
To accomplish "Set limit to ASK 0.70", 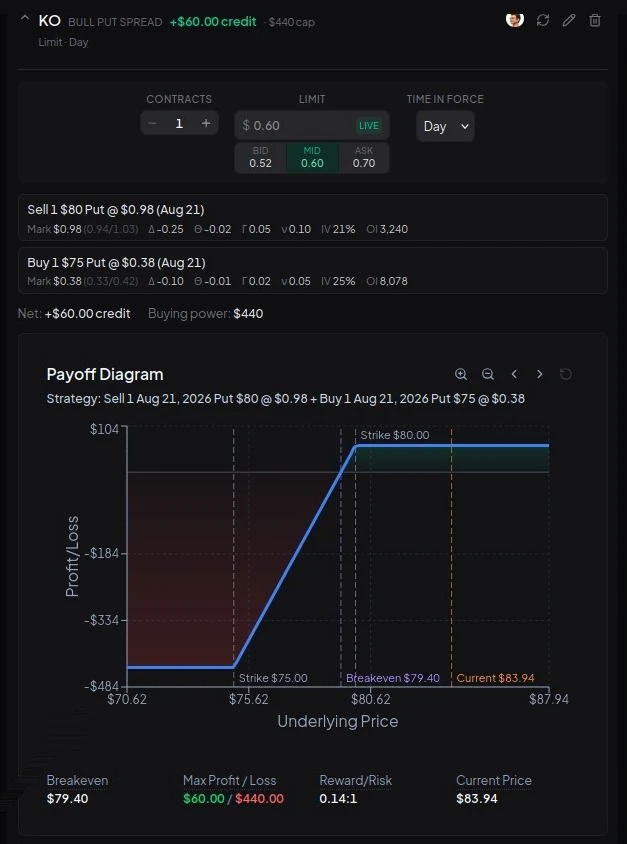I will (x=364, y=158).
